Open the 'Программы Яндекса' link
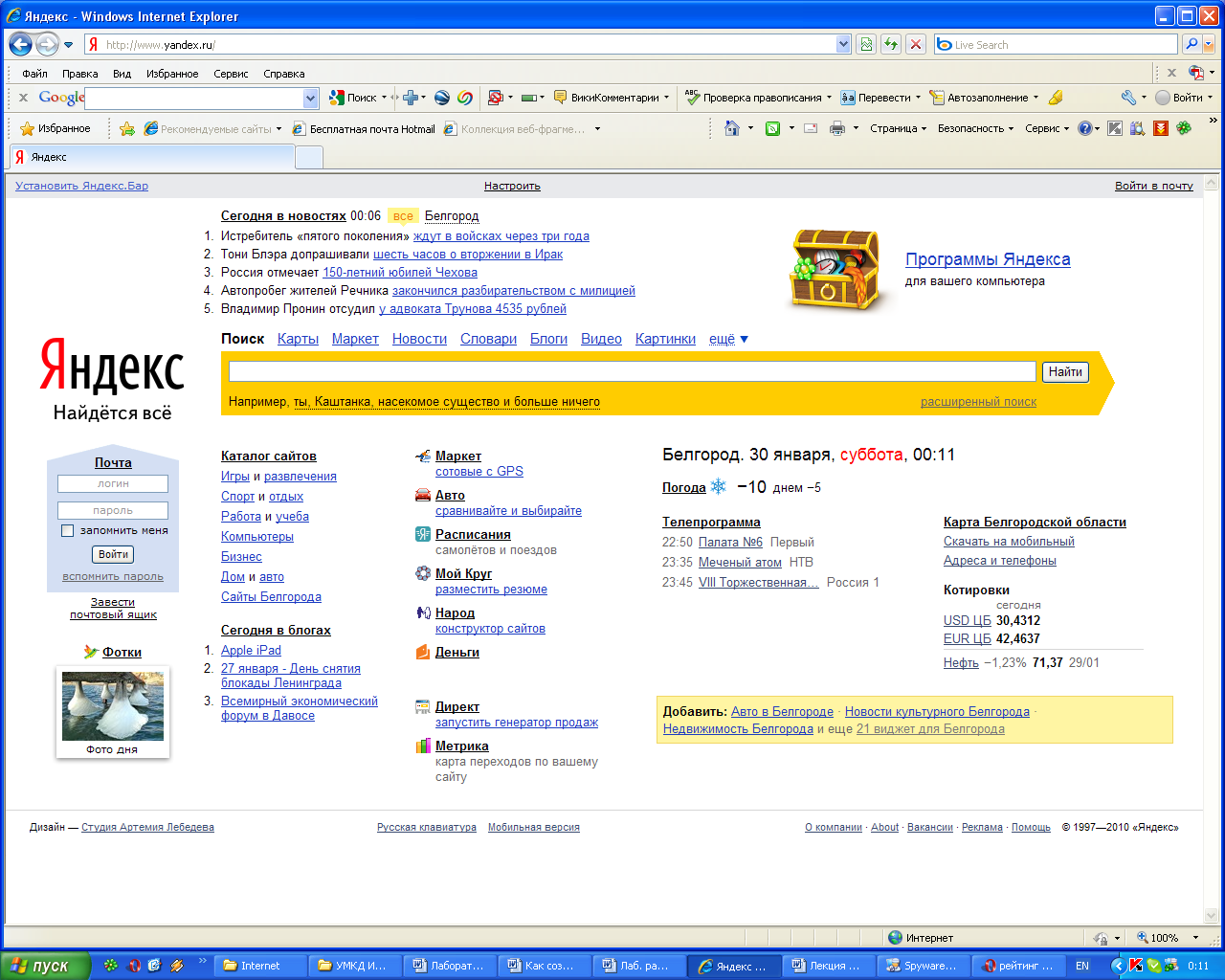1225x980 pixels. point(988,259)
